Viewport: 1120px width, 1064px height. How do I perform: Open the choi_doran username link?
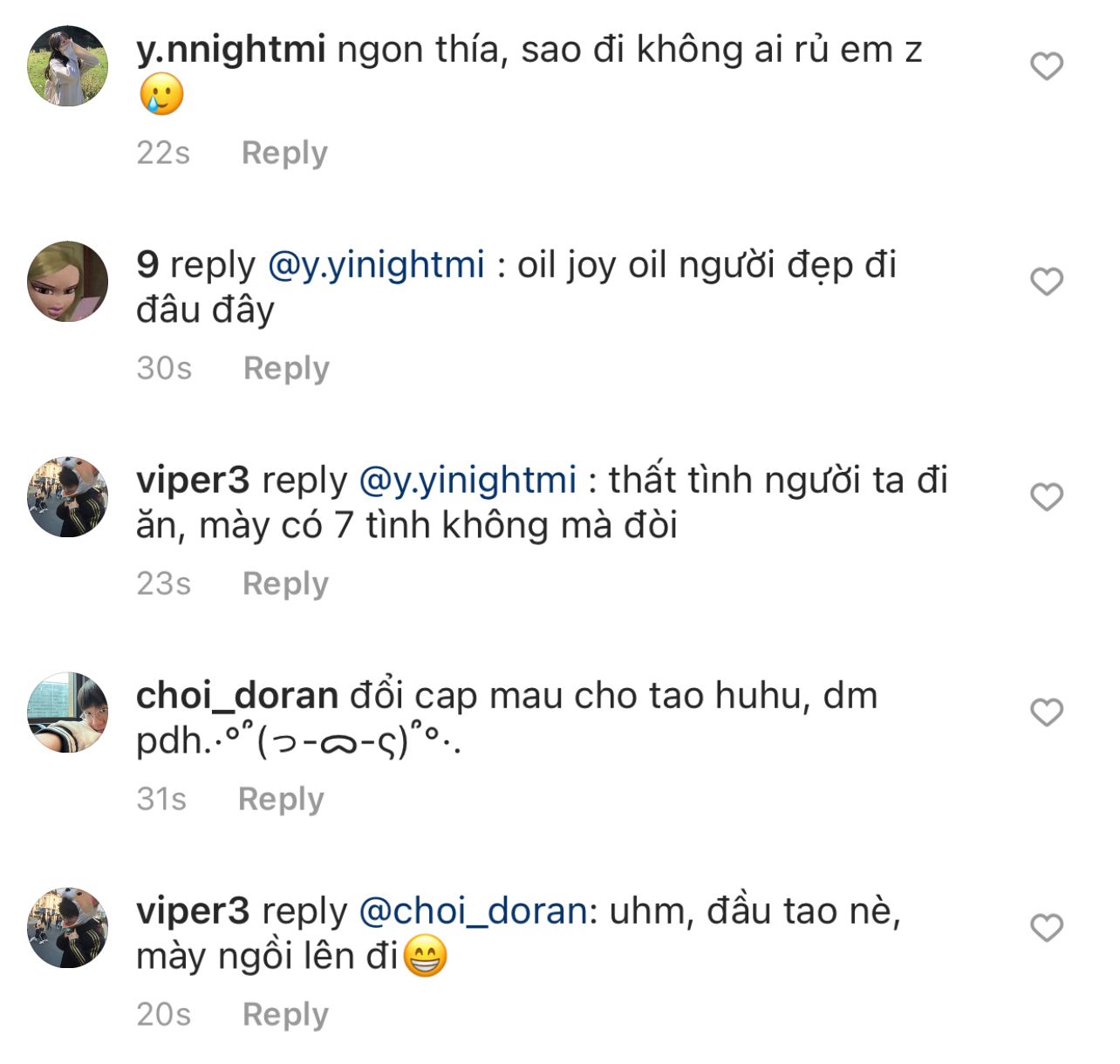236,696
